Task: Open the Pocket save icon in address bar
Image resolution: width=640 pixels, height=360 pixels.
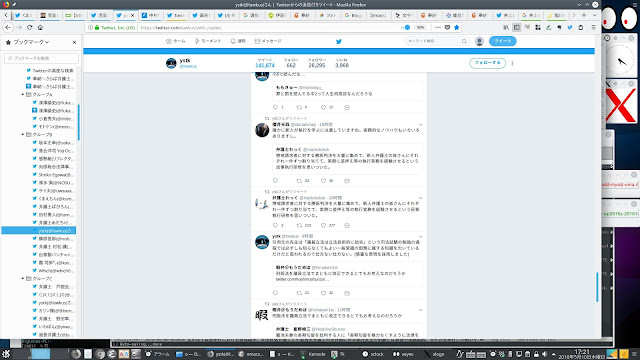Action: pyautogui.click(x=447, y=27)
